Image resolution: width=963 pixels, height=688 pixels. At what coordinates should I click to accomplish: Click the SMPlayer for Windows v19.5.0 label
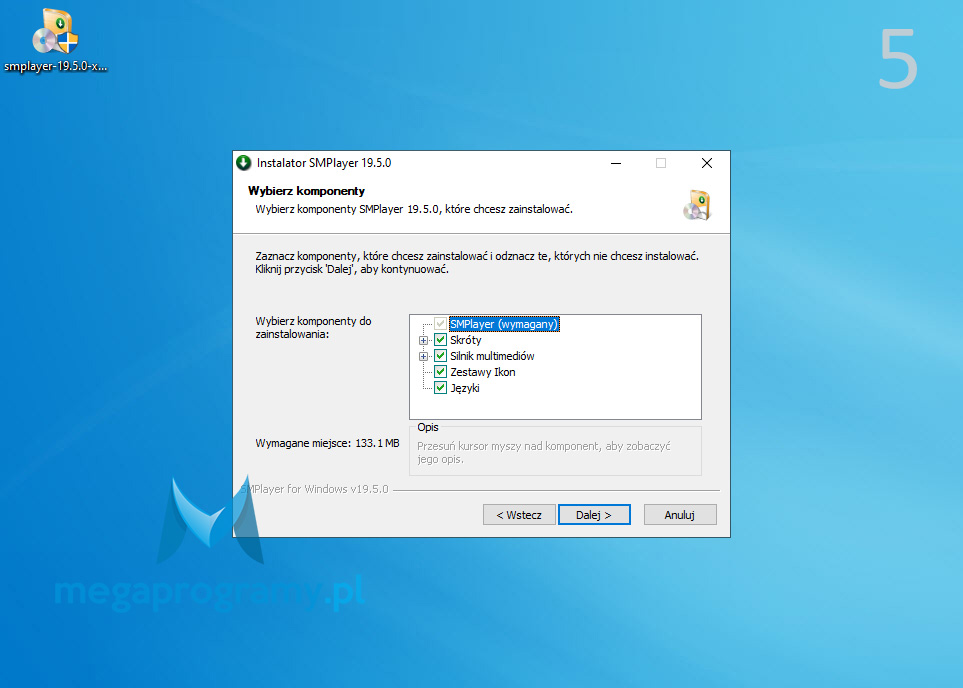(314, 489)
